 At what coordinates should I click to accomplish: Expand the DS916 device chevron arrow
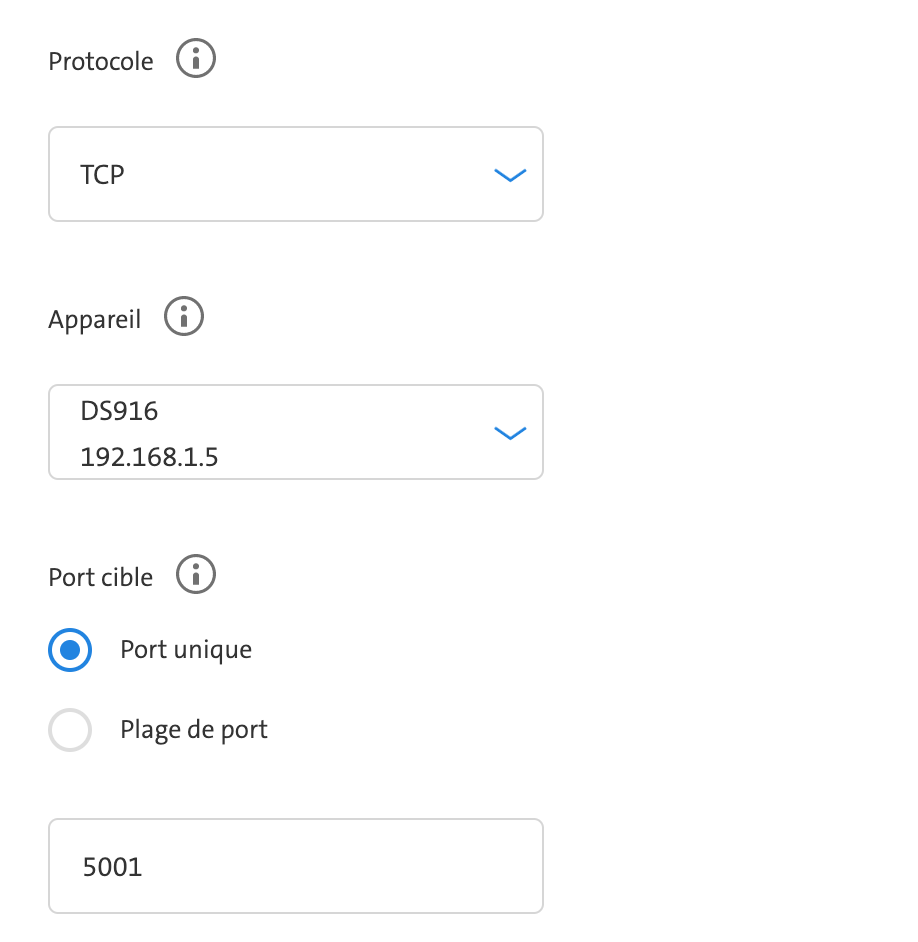(510, 433)
